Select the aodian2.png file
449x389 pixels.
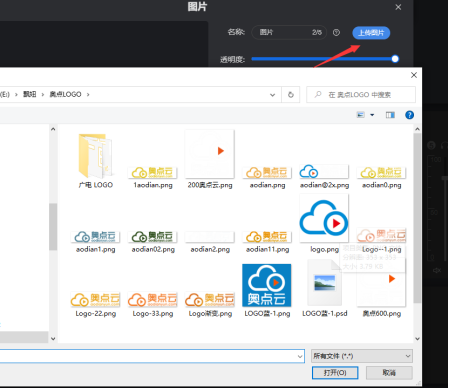click(210, 242)
